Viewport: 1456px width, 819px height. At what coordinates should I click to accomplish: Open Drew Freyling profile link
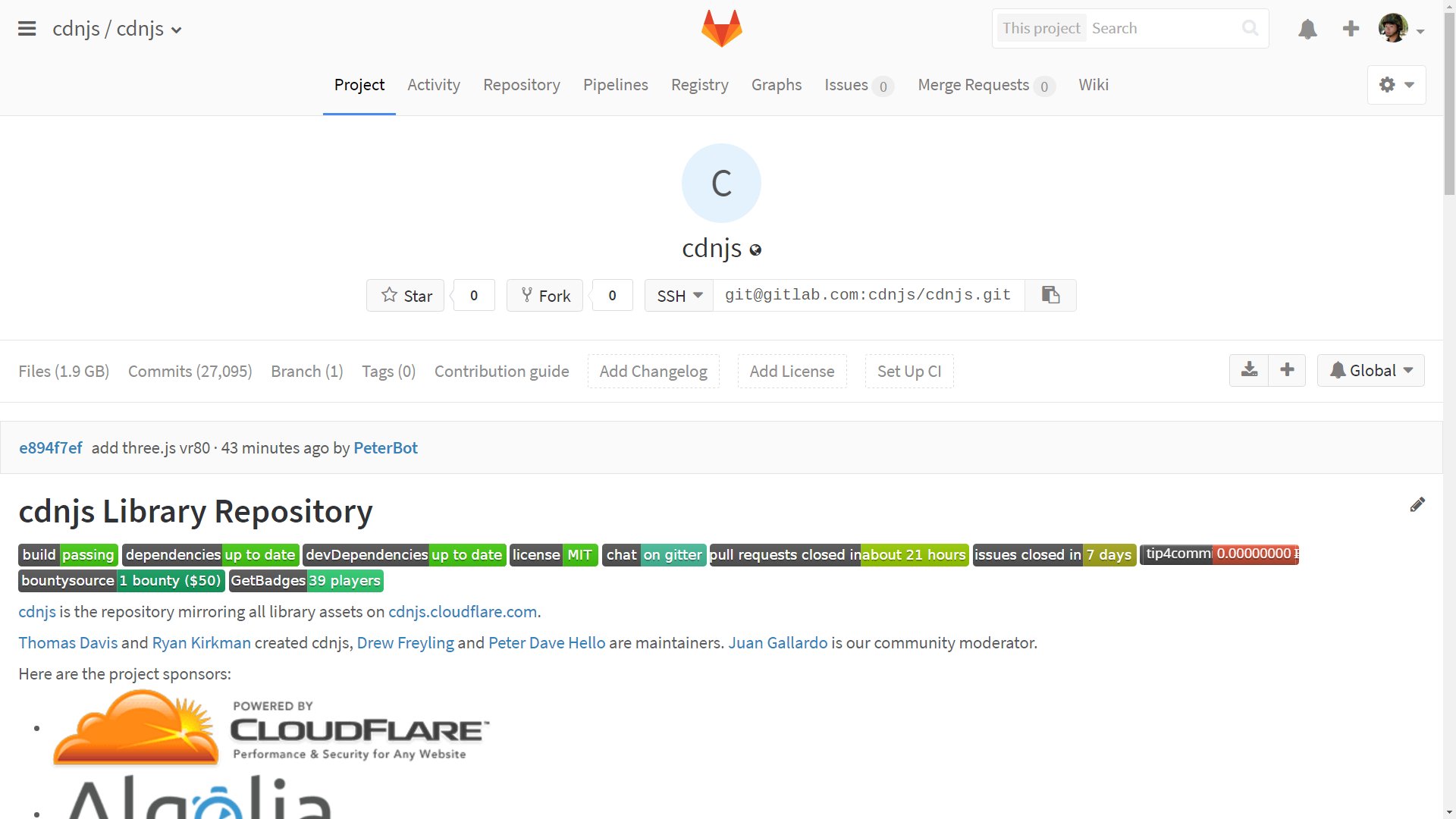[406, 643]
